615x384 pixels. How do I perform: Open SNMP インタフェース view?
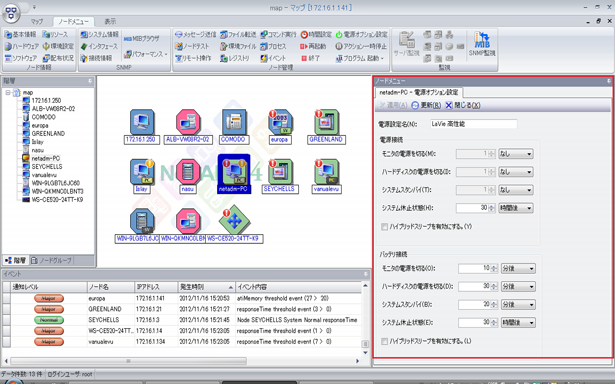(x=99, y=46)
